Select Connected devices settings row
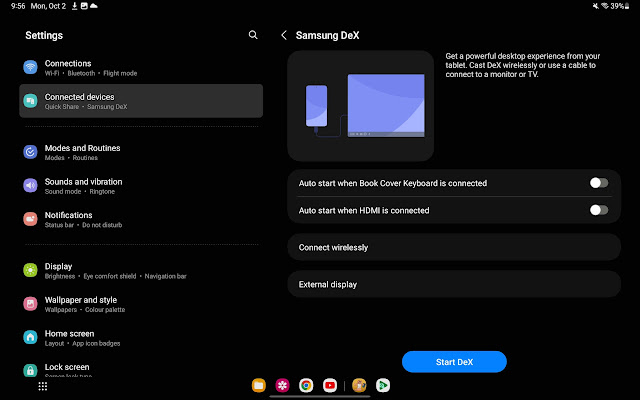This screenshot has width=640, height=400. [x=141, y=101]
